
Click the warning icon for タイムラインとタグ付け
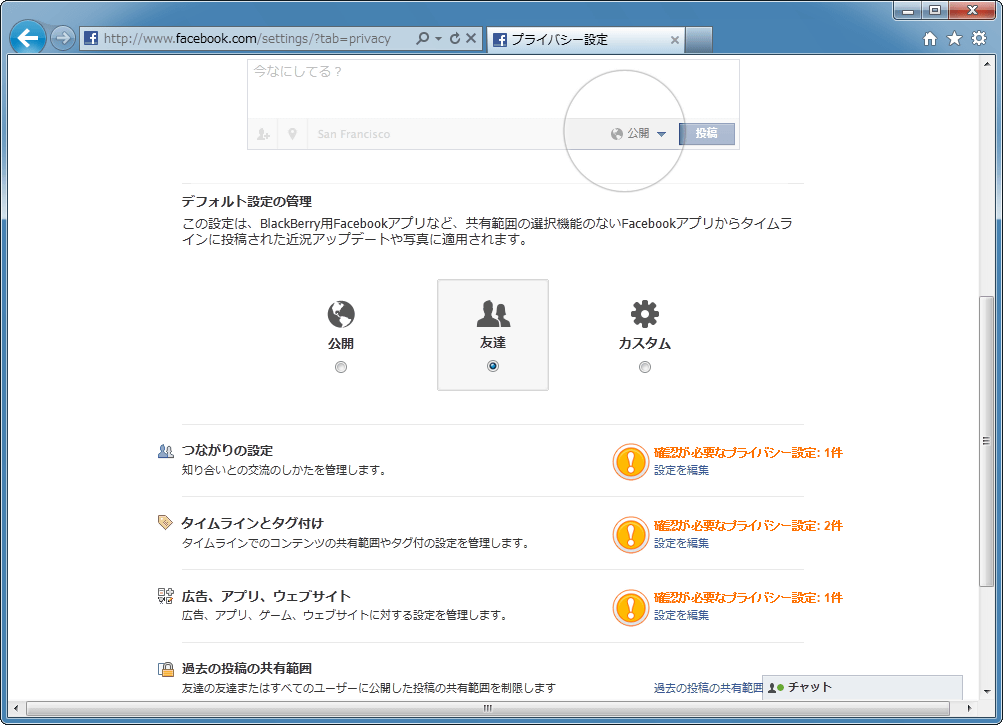(x=631, y=535)
